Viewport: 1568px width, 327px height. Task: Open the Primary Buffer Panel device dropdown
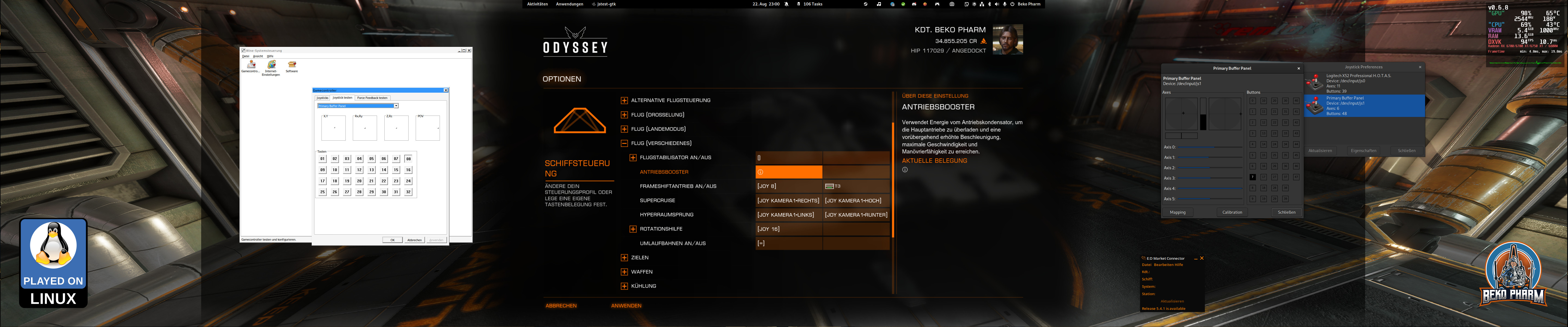point(357,106)
